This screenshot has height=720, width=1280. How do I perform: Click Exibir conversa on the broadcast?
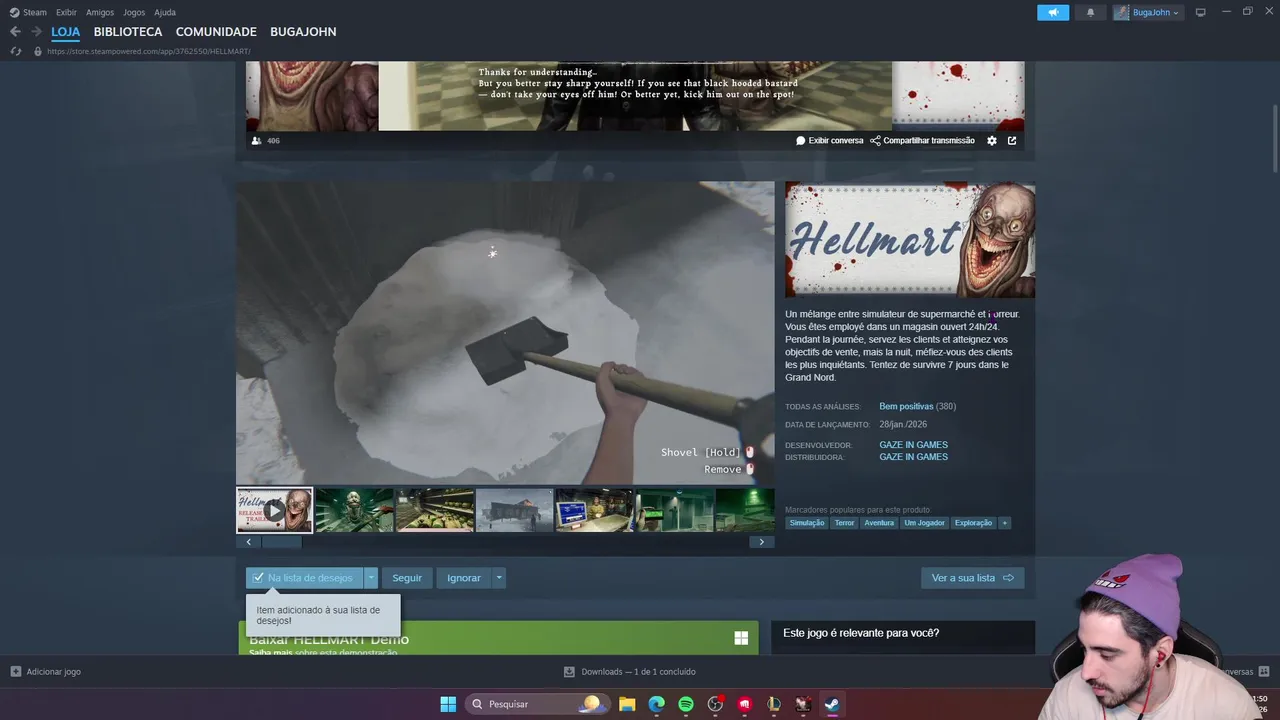pos(829,141)
